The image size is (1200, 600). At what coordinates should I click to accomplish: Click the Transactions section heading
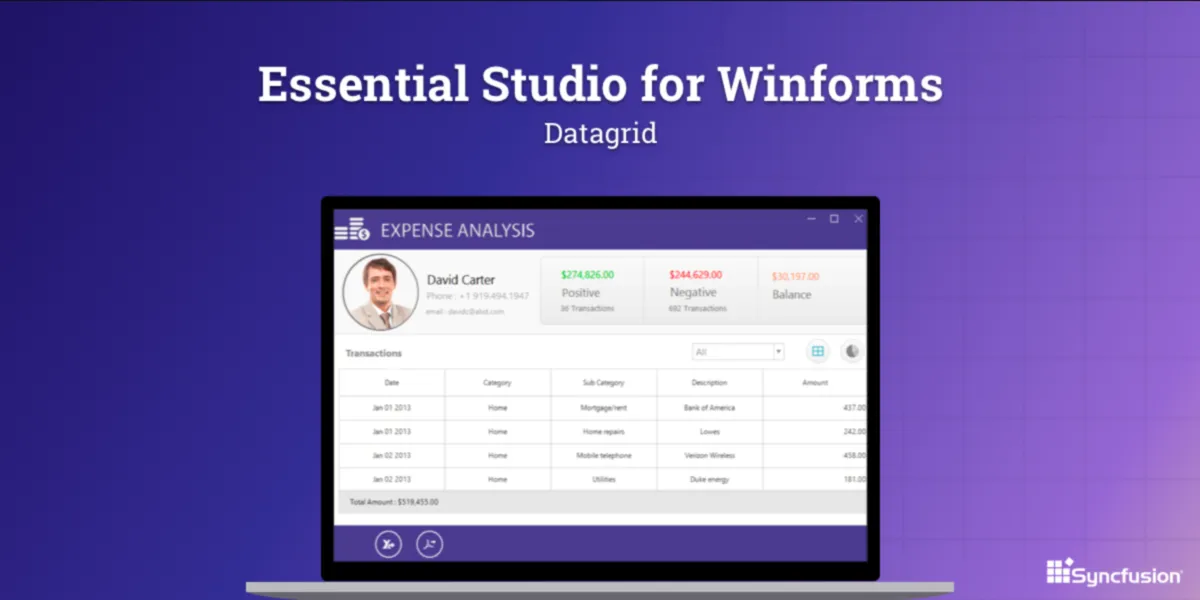374,353
